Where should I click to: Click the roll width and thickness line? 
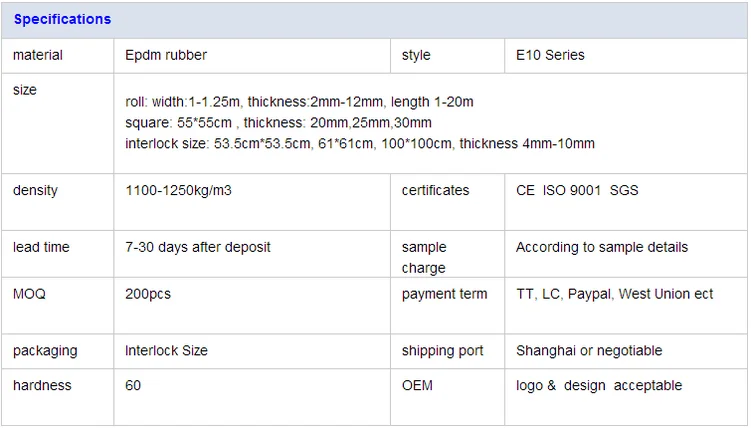tap(299, 101)
